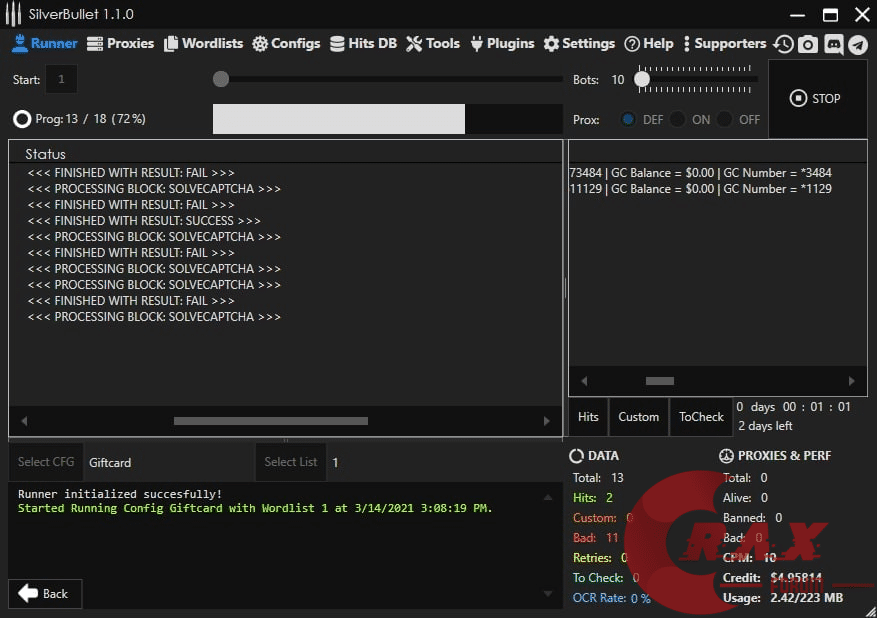Image resolution: width=877 pixels, height=618 pixels.
Task: Click the Start position input field
Action: 61,79
